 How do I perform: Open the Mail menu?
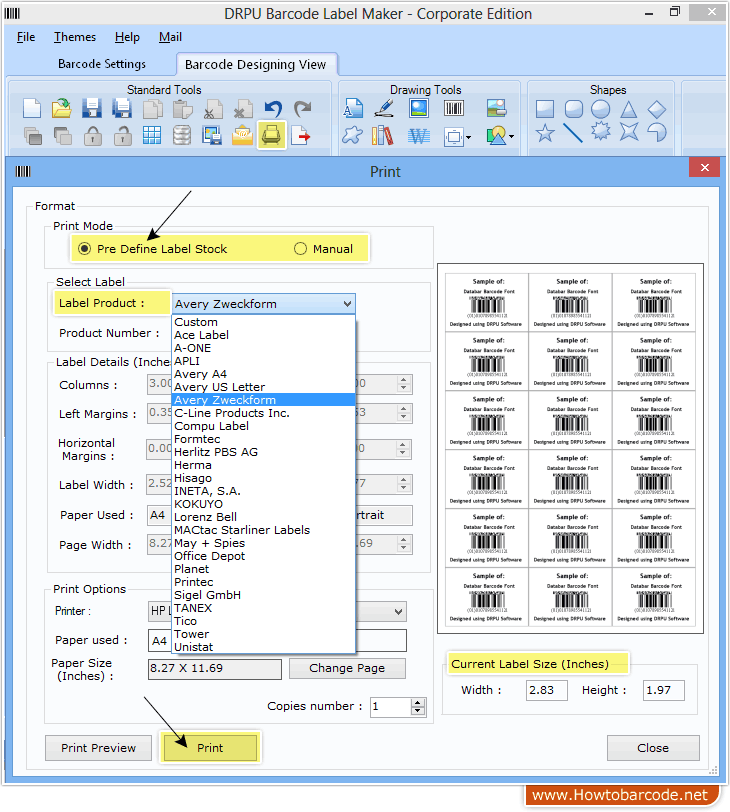click(x=170, y=37)
